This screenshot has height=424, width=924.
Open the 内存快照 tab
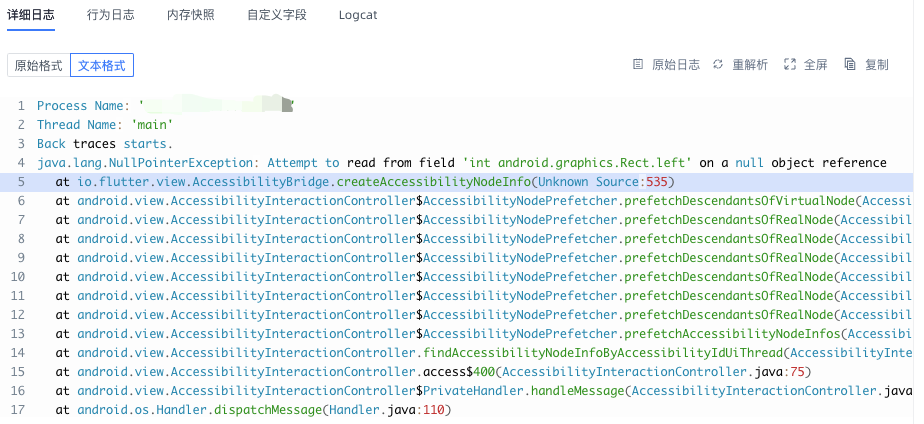(x=191, y=15)
